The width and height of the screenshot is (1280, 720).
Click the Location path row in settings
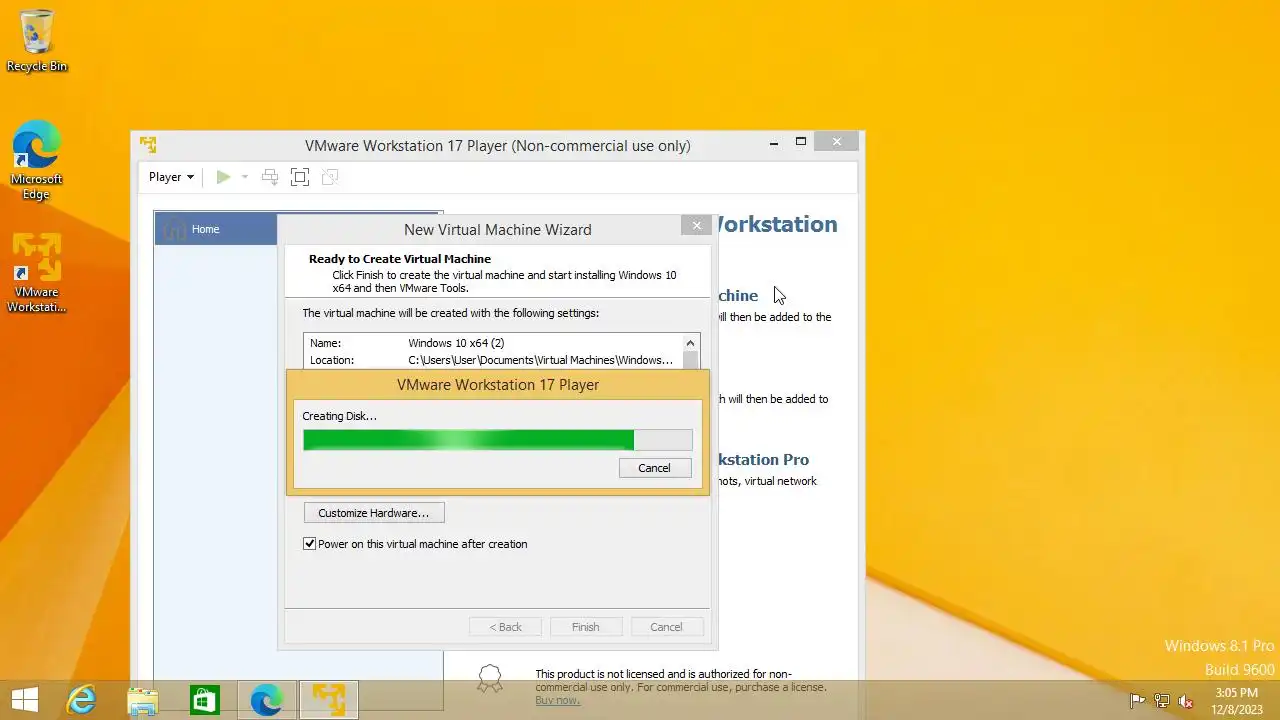click(x=493, y=360)
